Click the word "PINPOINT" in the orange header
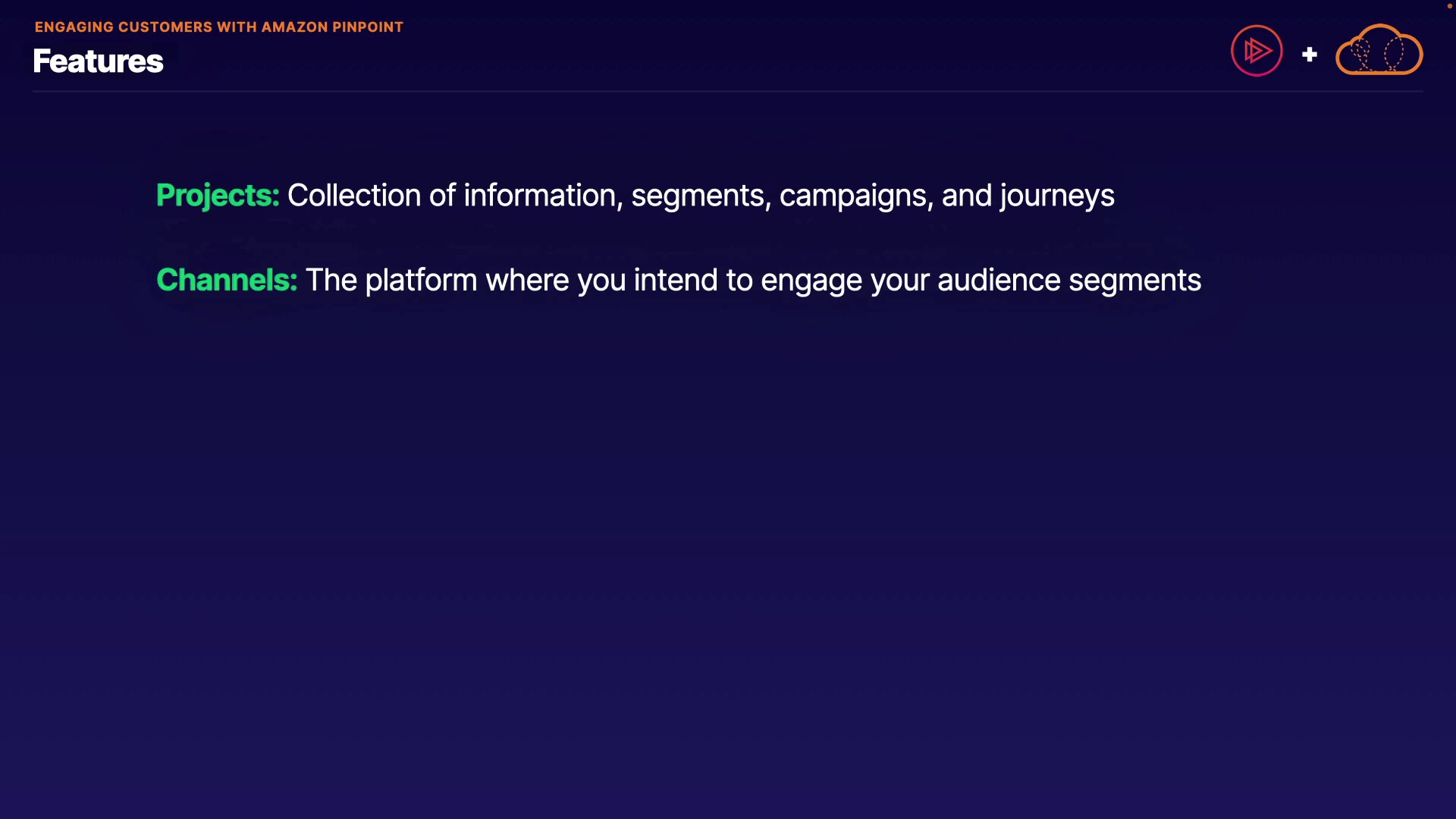The image size is (1456, 819). [x=368, y=27]
